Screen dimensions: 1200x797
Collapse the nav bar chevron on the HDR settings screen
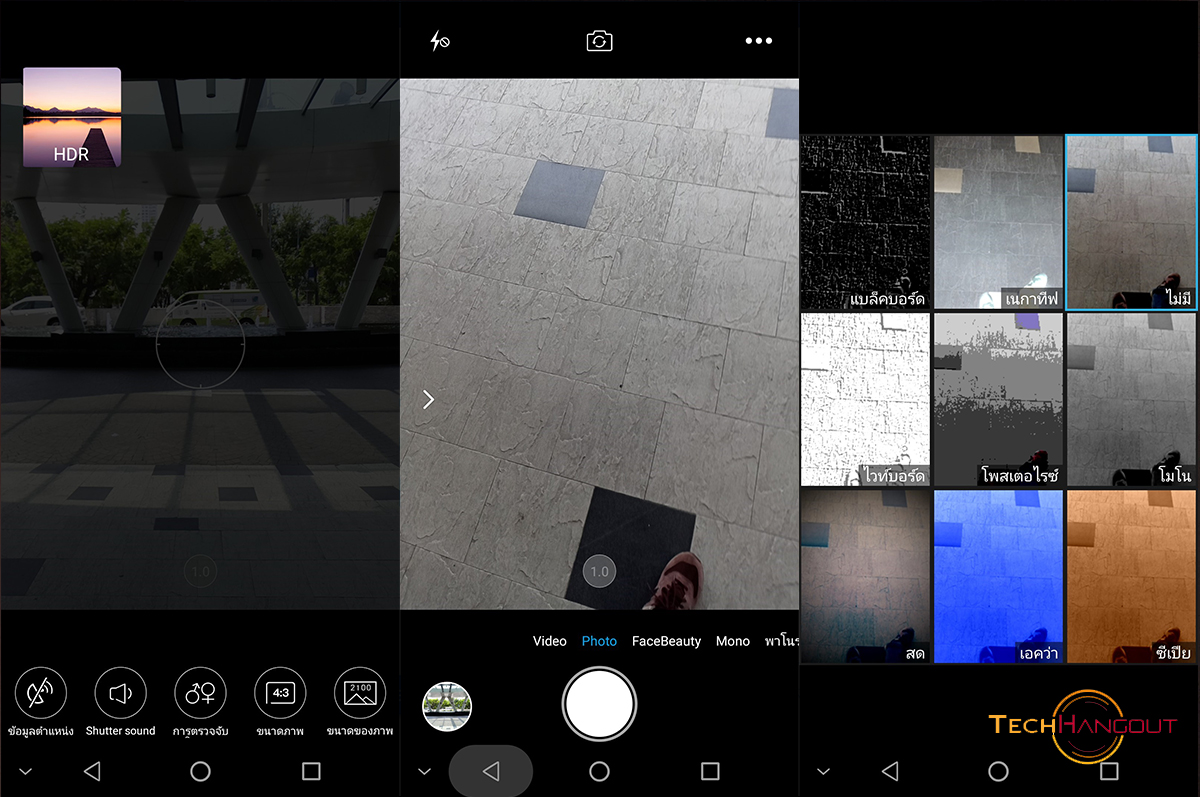click(26, 772)
